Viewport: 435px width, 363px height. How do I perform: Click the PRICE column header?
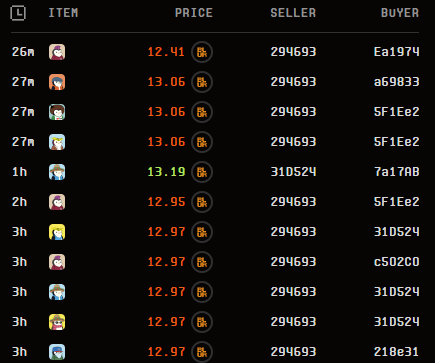(x=194, y=13)
